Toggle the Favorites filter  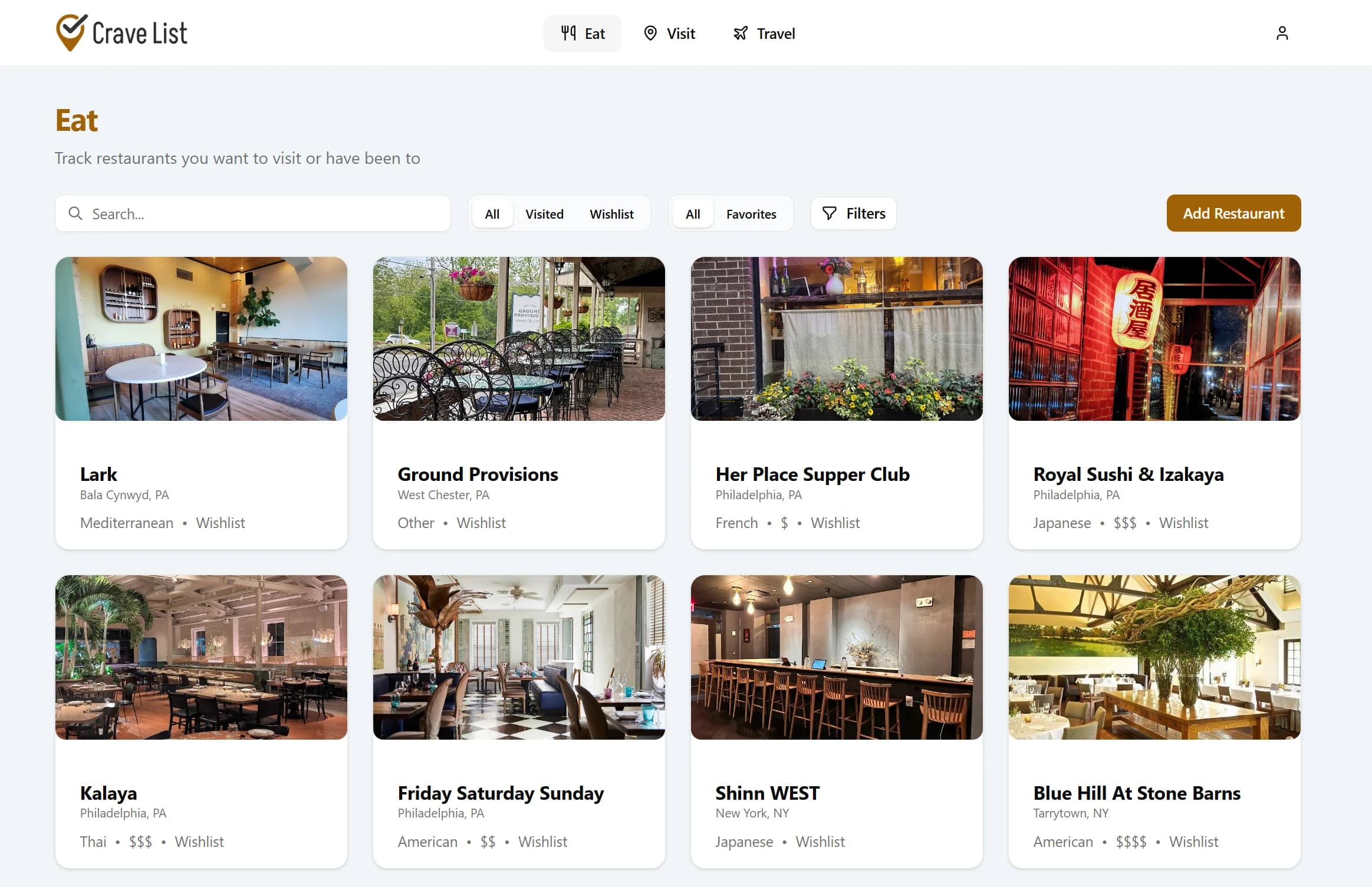tap(751, 214)
